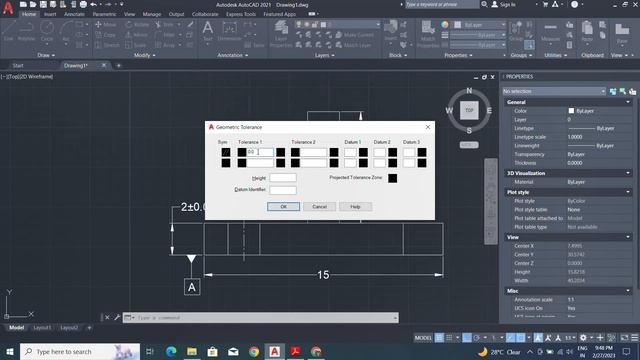Toggle snap mode in status bar
640x360 pixels.
(x=449, y=338)
